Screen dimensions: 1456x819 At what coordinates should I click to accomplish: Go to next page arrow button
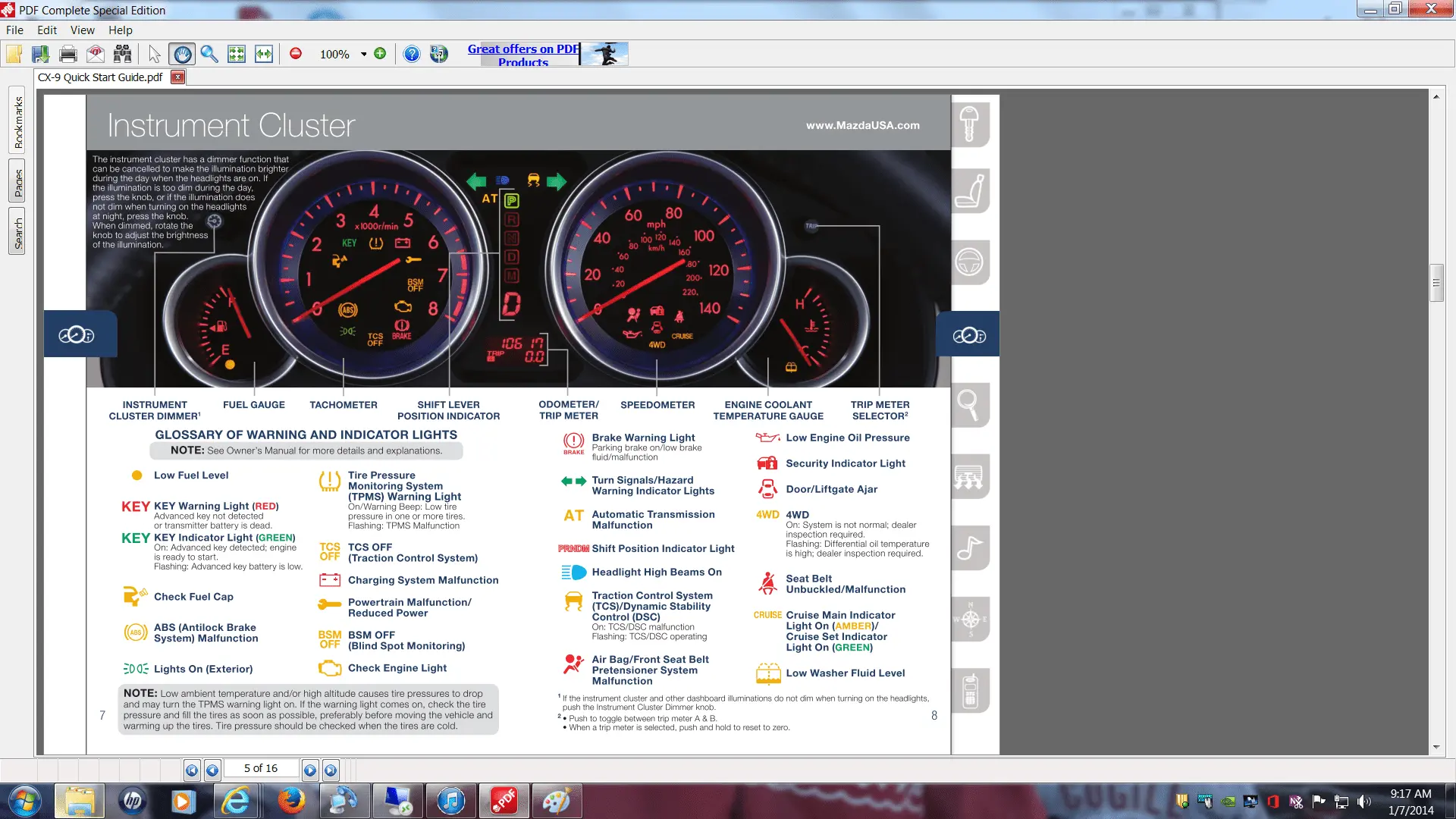pyautogui.click(x=310, y=770)
